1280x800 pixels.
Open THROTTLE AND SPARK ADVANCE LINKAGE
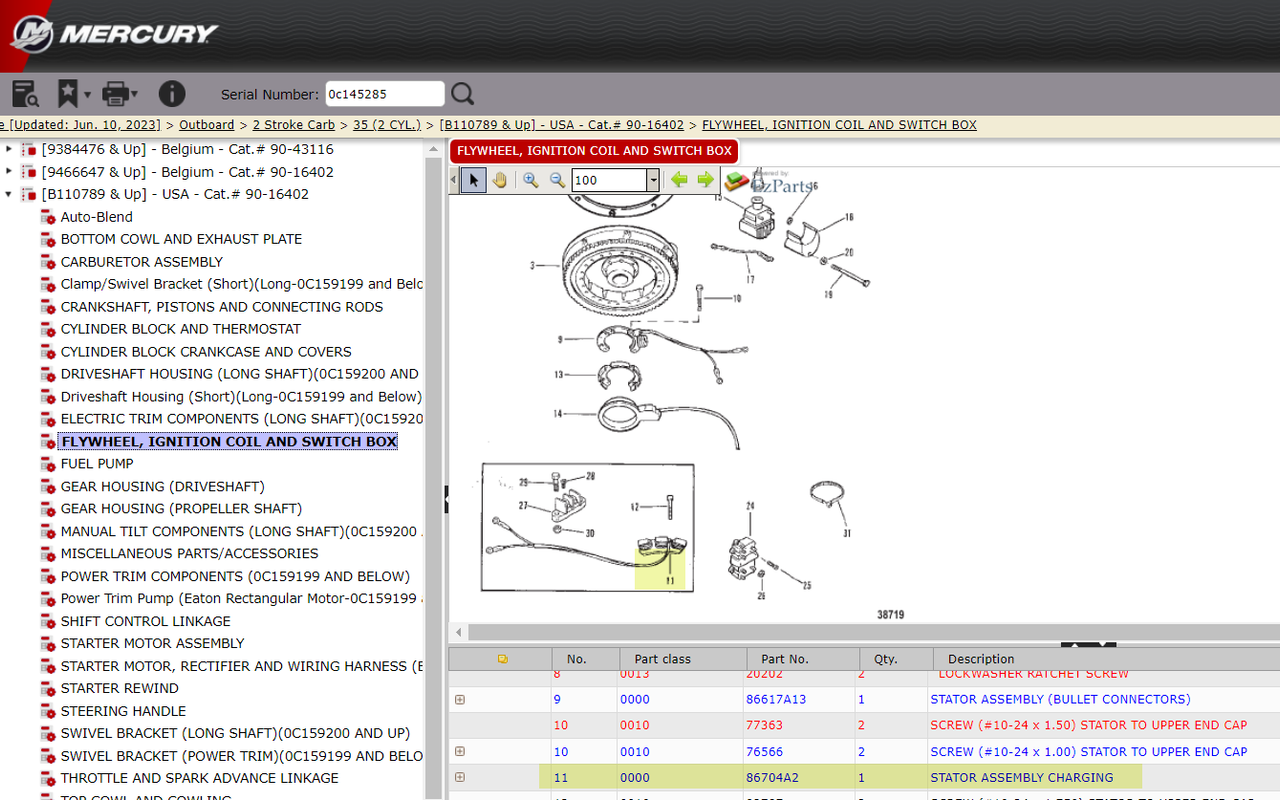[x=200, y=778]
